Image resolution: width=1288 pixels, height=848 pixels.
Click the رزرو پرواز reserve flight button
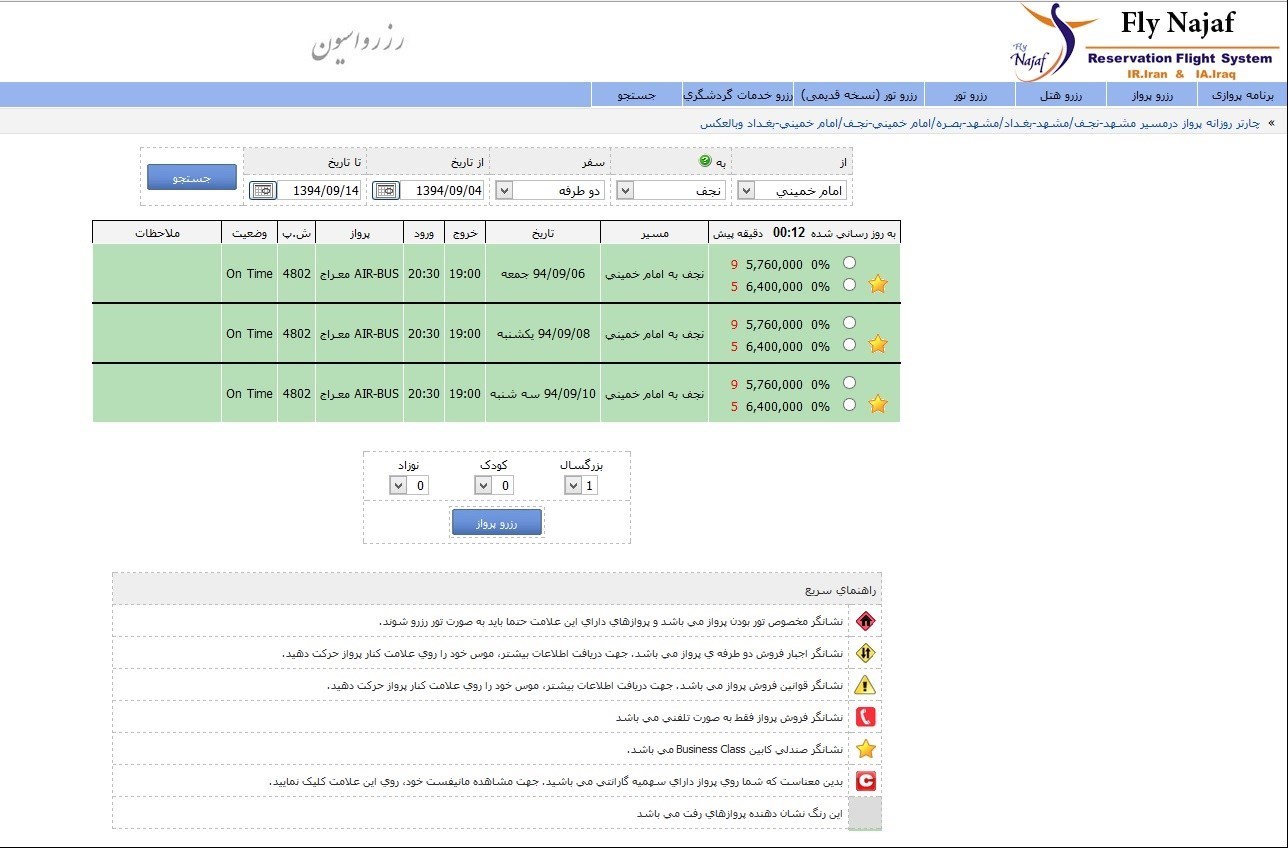497,522
